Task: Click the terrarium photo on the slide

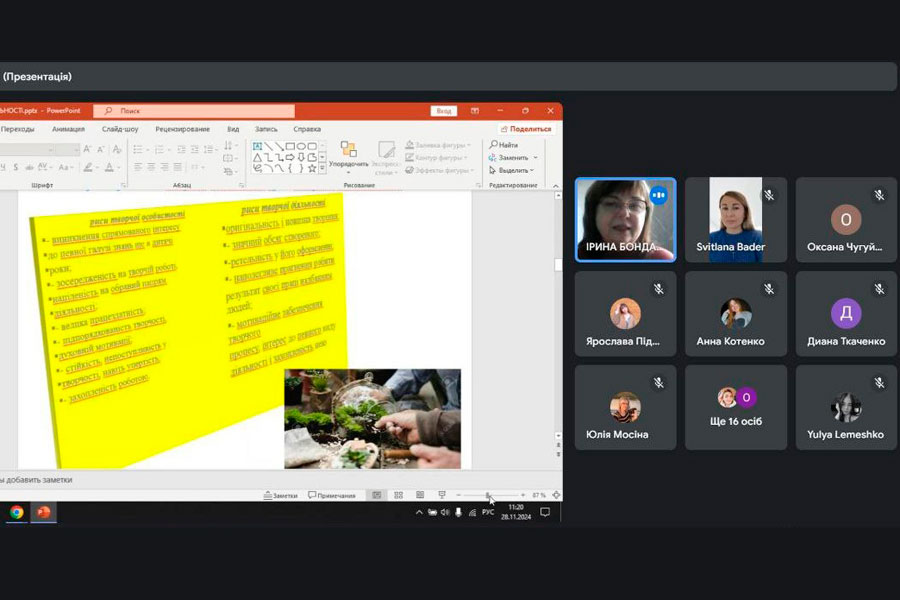Action: [373, 419]
